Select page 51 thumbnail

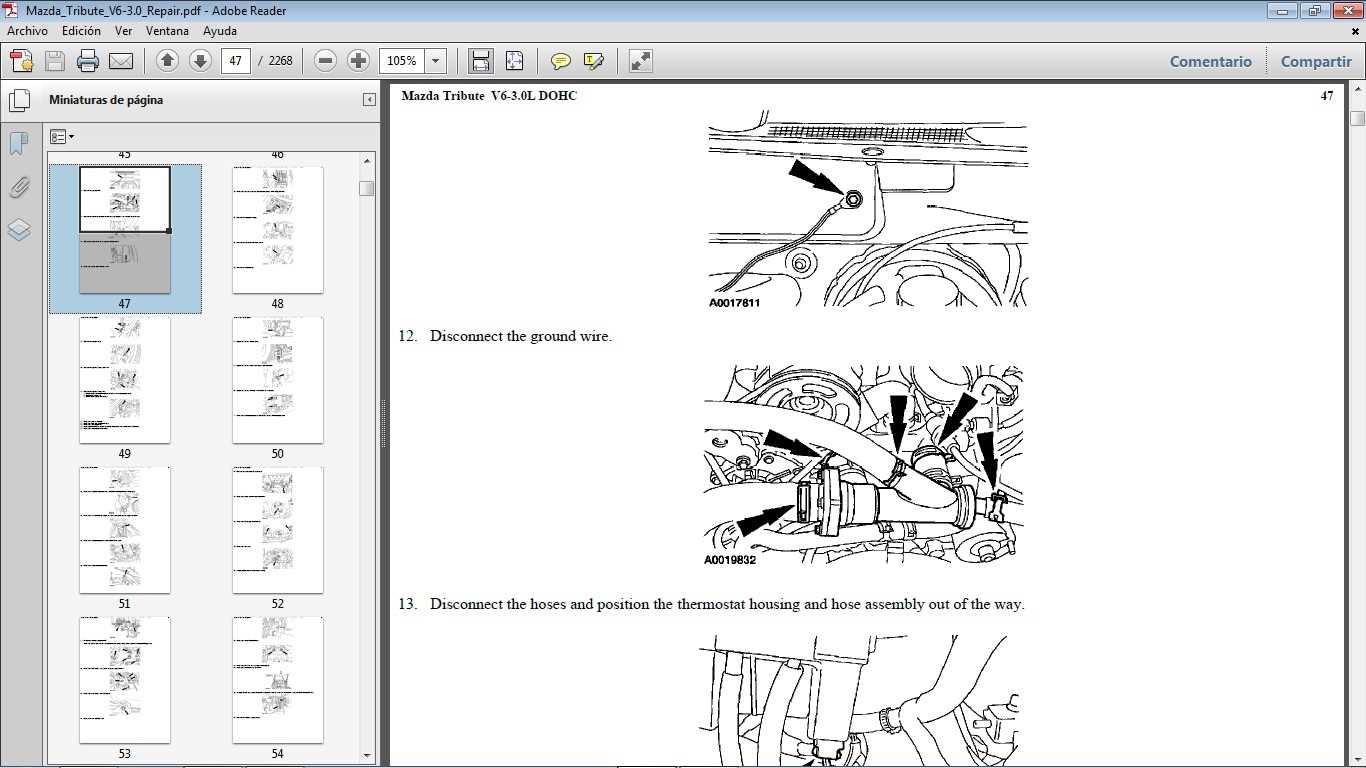click(x=125, y=530)
